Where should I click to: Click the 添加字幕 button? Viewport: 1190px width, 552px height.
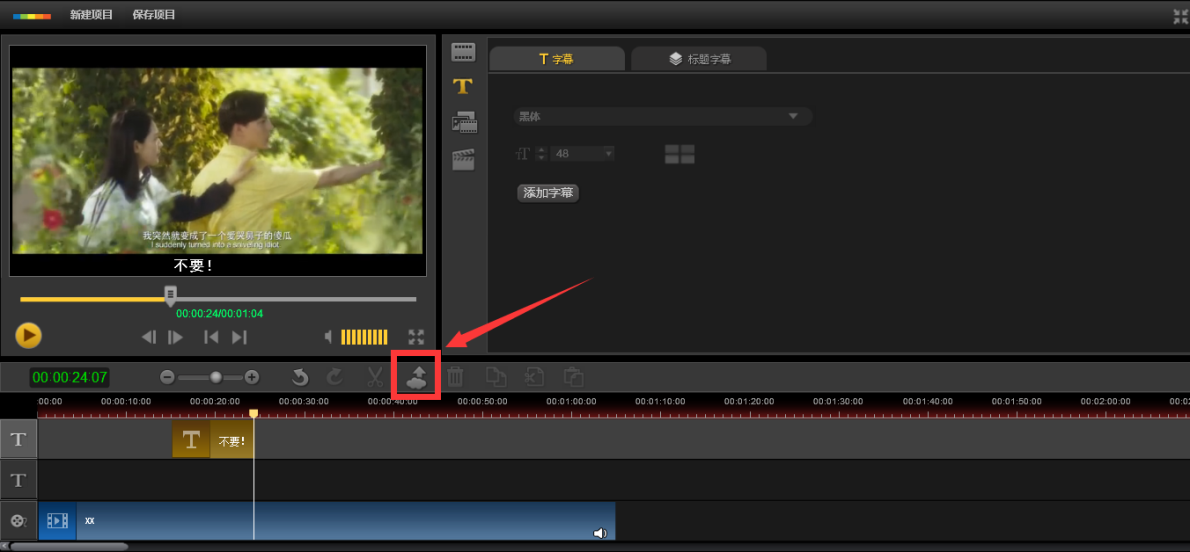[548, 193]
